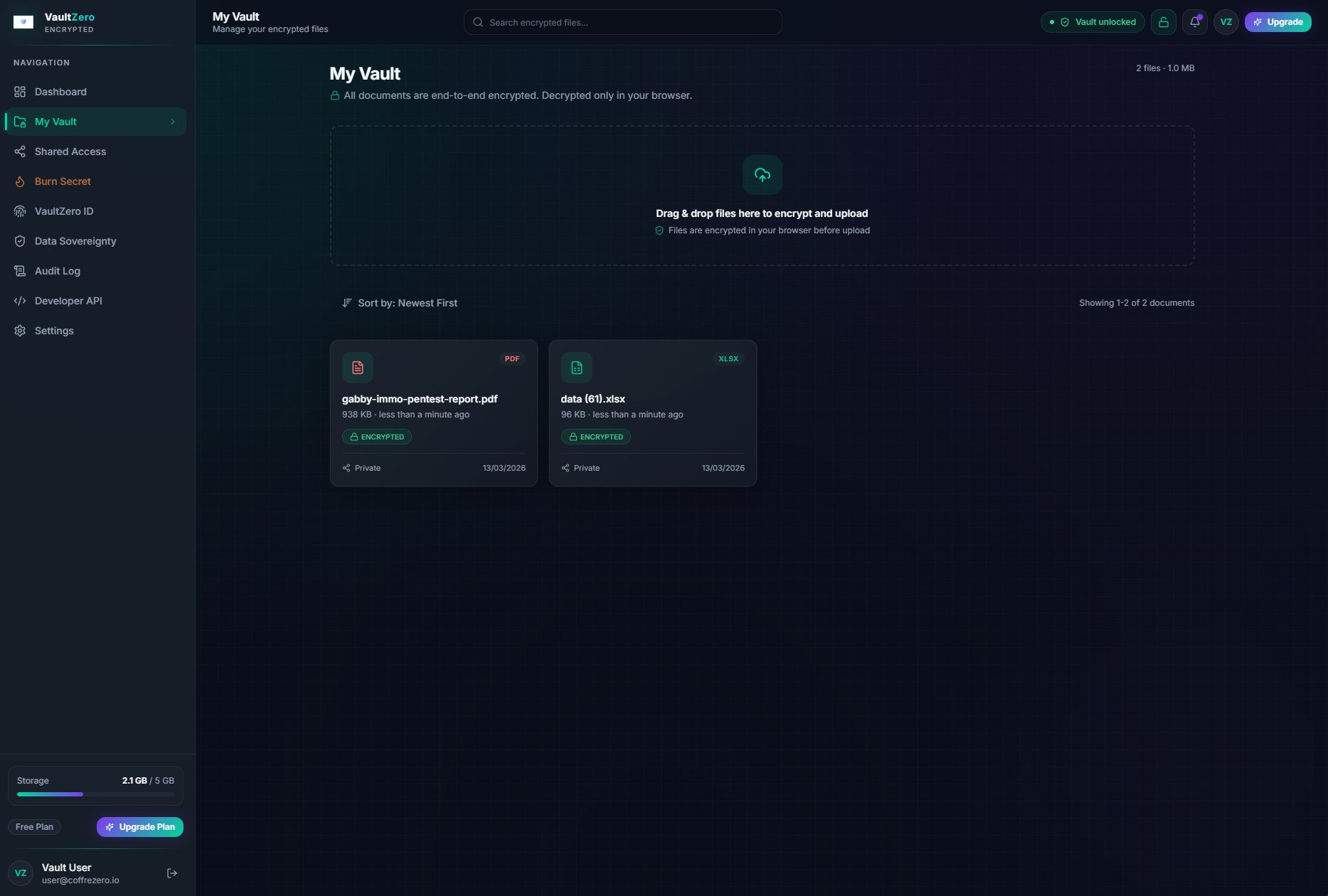Expand the My Vault chevron arrow
The height and width of the screenshot is (896, 1328).
172,122
